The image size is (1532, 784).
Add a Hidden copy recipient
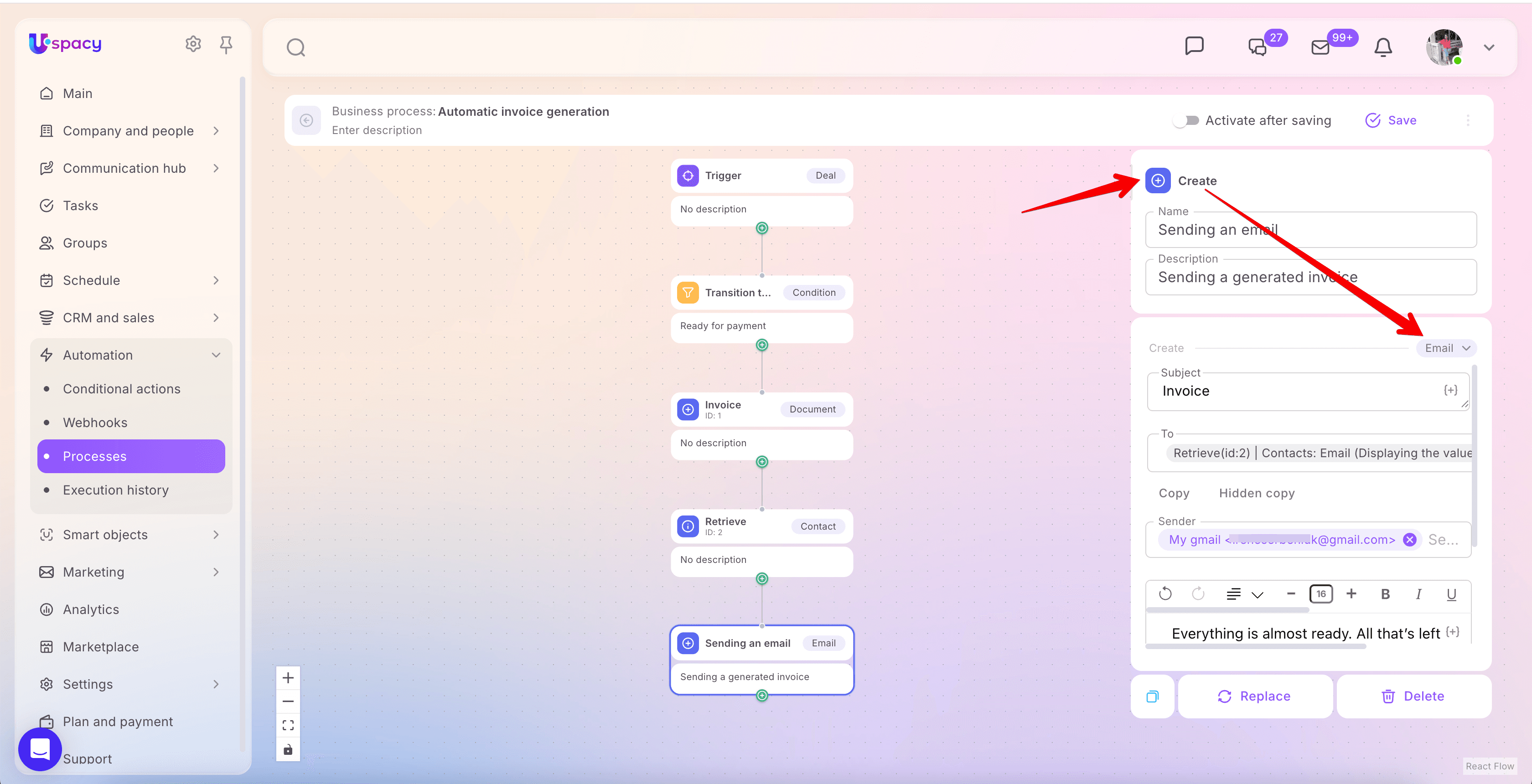1256,493
